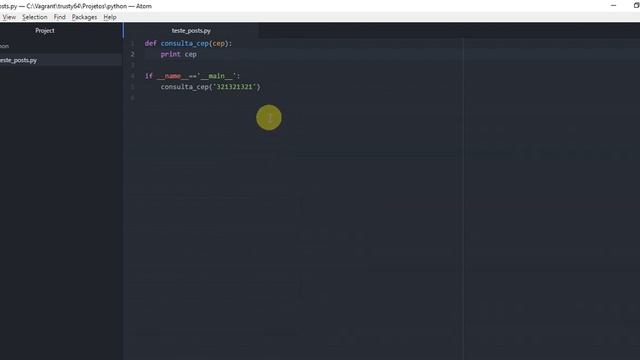Restore down the Atom window
The image size is (640, 360).
[x=636, y=5]
